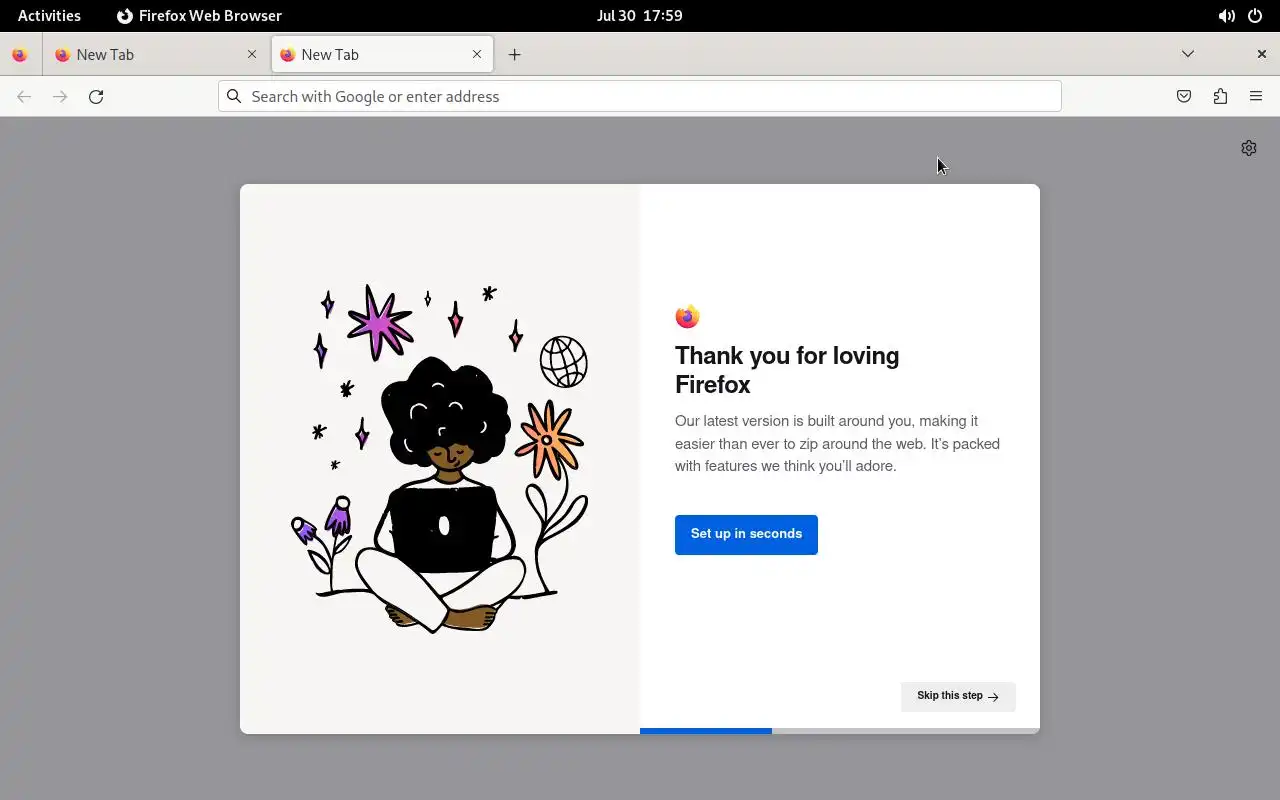Open the clock showing Jul 30 17:59
Viewport: 1280px width, 800px height.
click(x=640, y=16)
